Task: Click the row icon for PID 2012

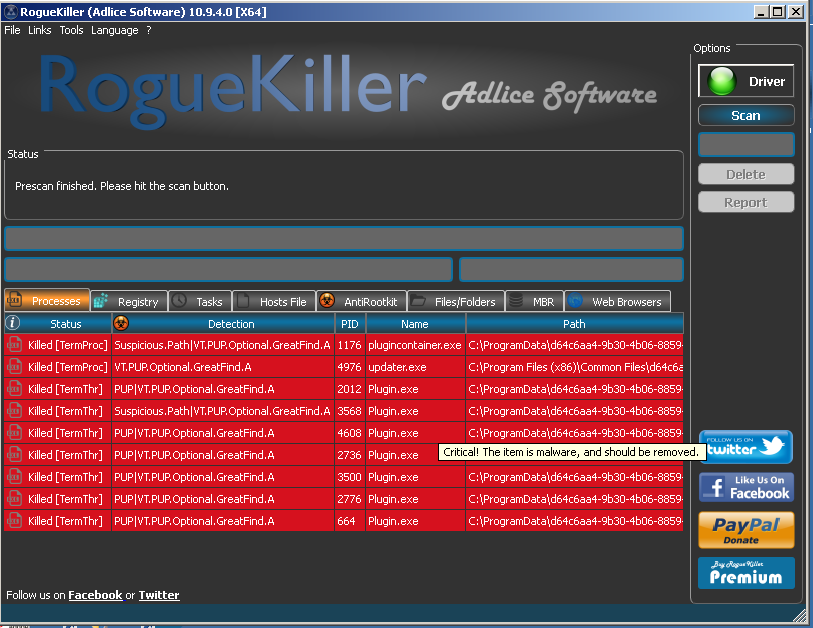Action: tap(14, 388)
